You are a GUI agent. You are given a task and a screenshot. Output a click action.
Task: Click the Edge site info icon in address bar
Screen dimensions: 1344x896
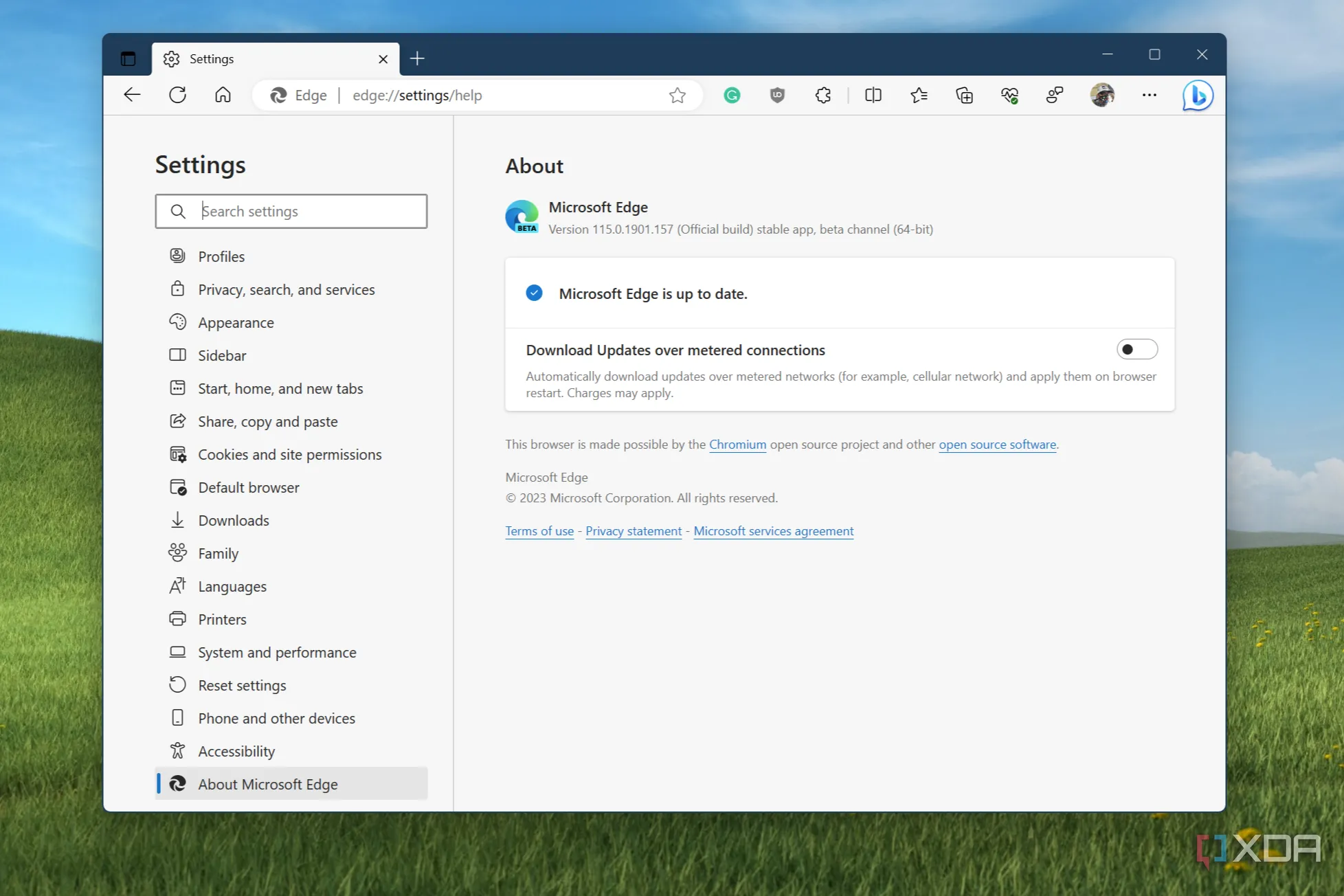click(x=298, y=96)
